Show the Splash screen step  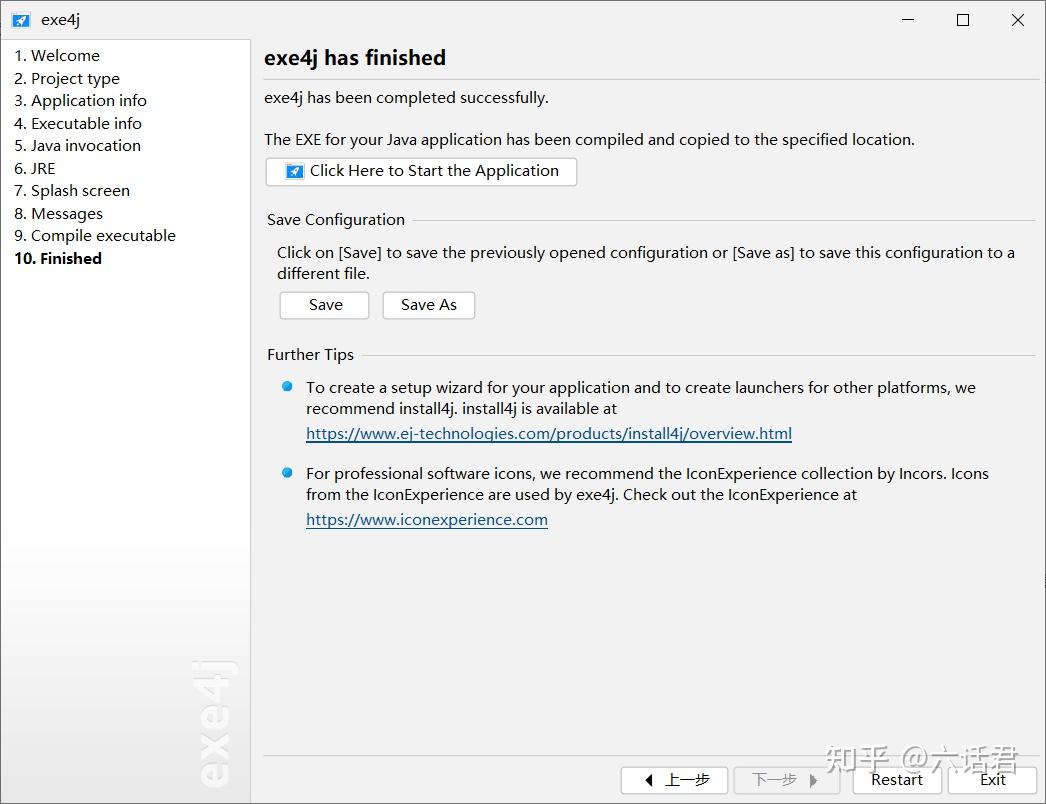tap(72, 191)
